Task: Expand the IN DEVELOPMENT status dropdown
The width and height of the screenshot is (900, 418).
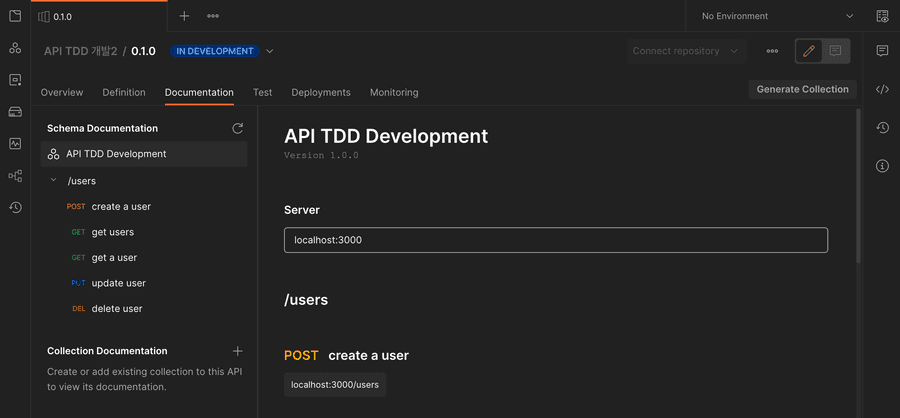Action: (x=270, y=51)
